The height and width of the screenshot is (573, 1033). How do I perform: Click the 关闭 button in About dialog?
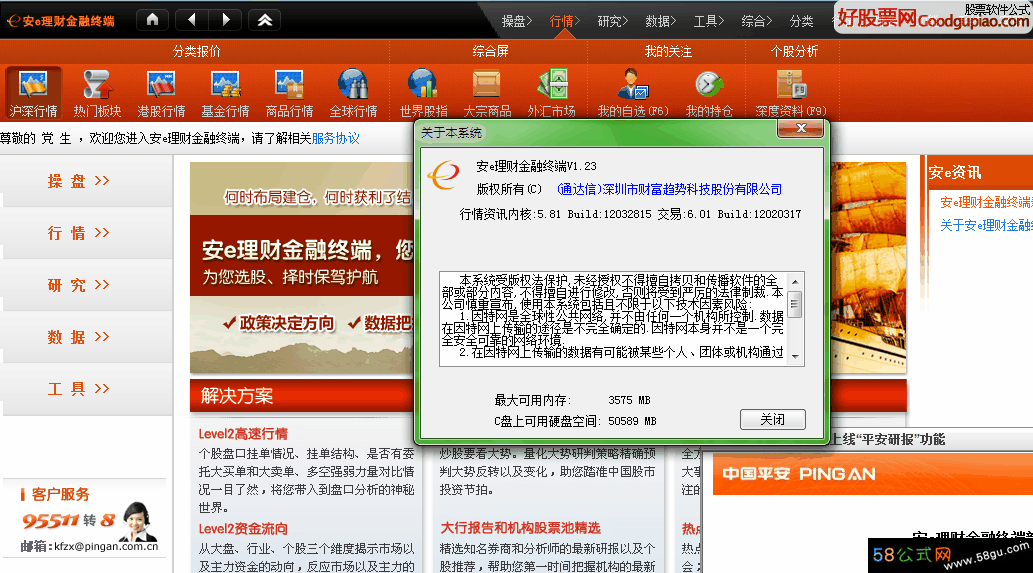point(772,420)
